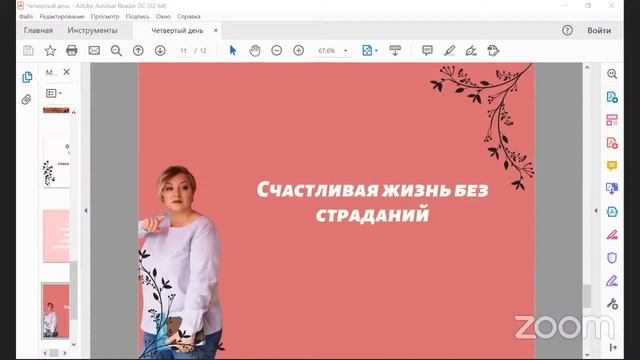Open the sign document tool
This screenshot has height=360, width=640.
tap(471, 51)
